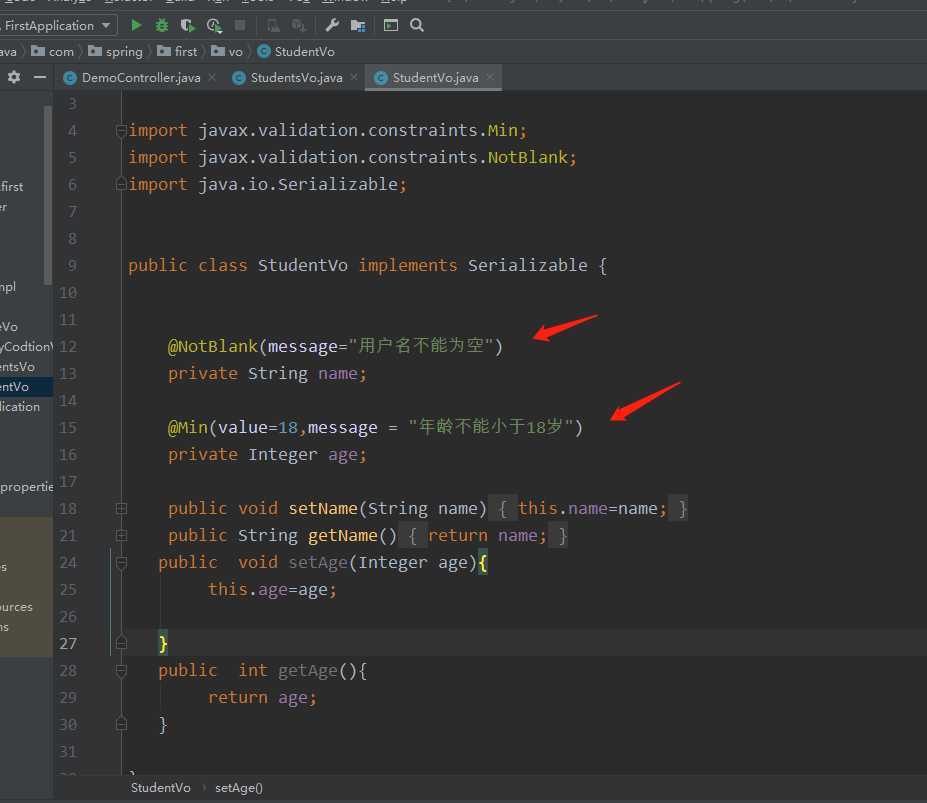This screenshot has width=927, height=803.
Task: Run FirstApplication with the green play icon
Action: coord(136,25)
